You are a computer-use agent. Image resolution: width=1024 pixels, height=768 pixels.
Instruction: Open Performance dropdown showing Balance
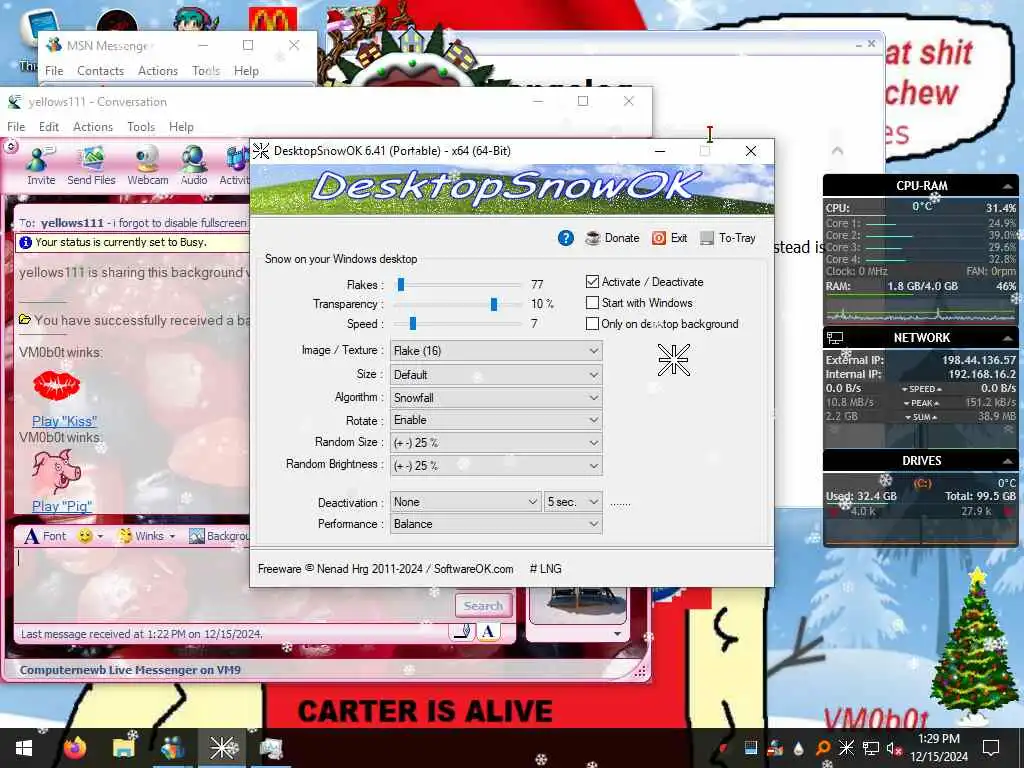496,524
